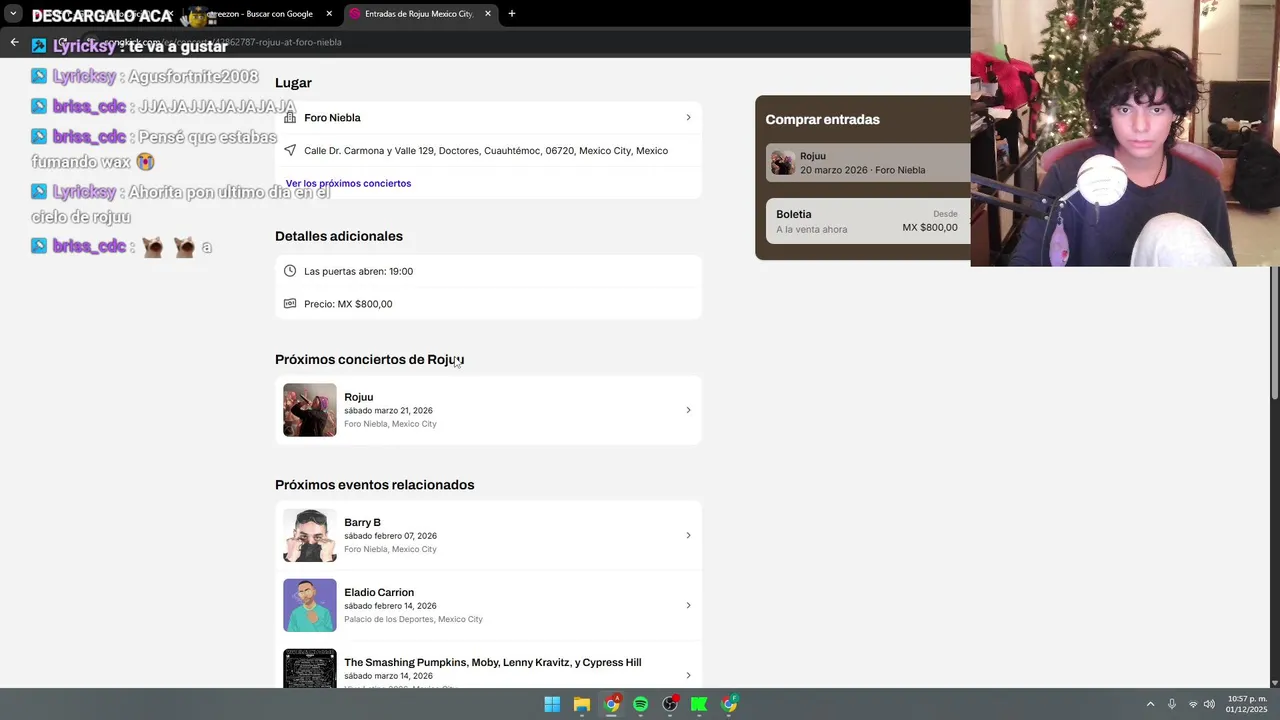Click the "Comprar entradas" heading
Viewport: 1280px width, 720px height.
tap(822, 119)
